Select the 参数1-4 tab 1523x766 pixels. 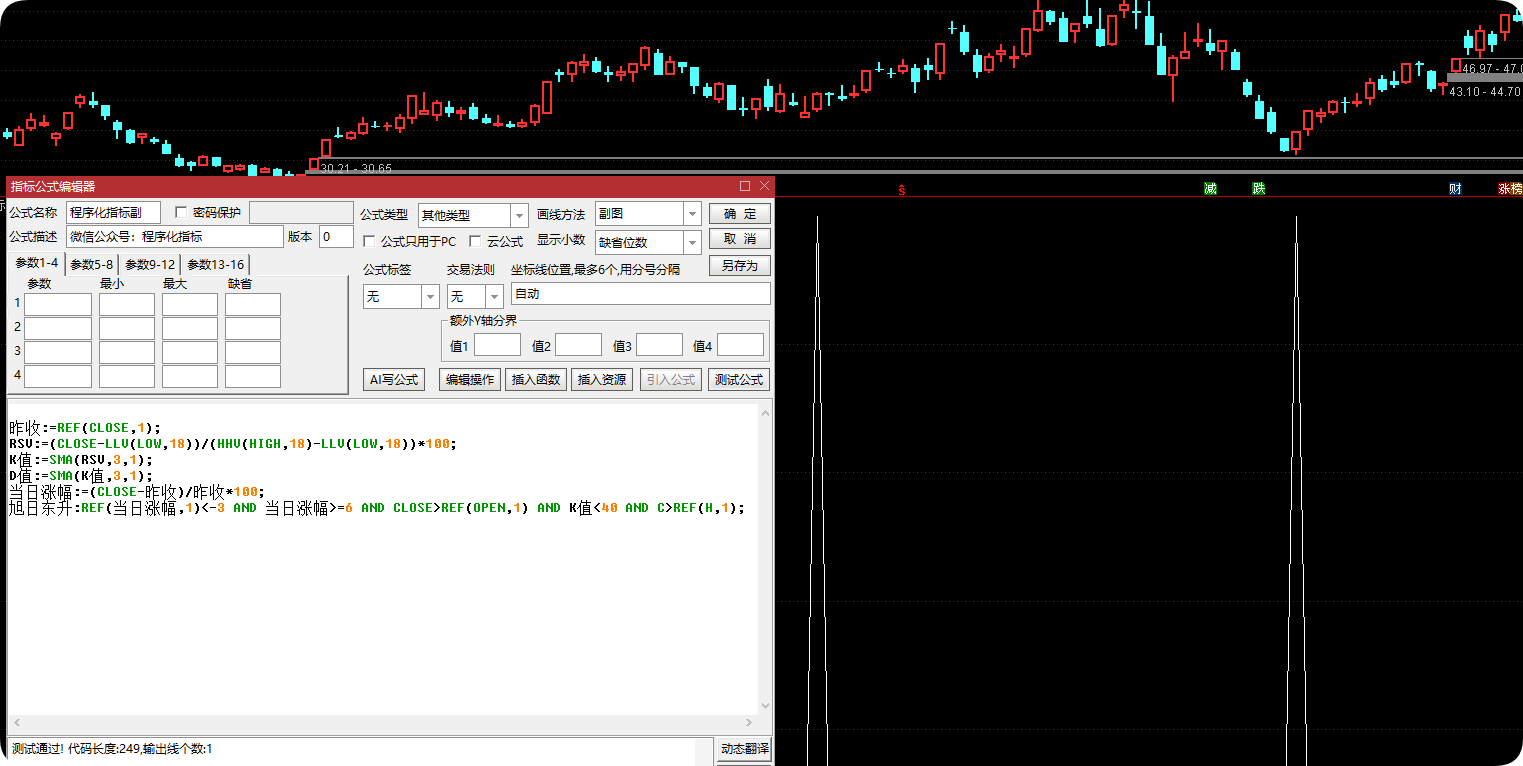point(37,264)
